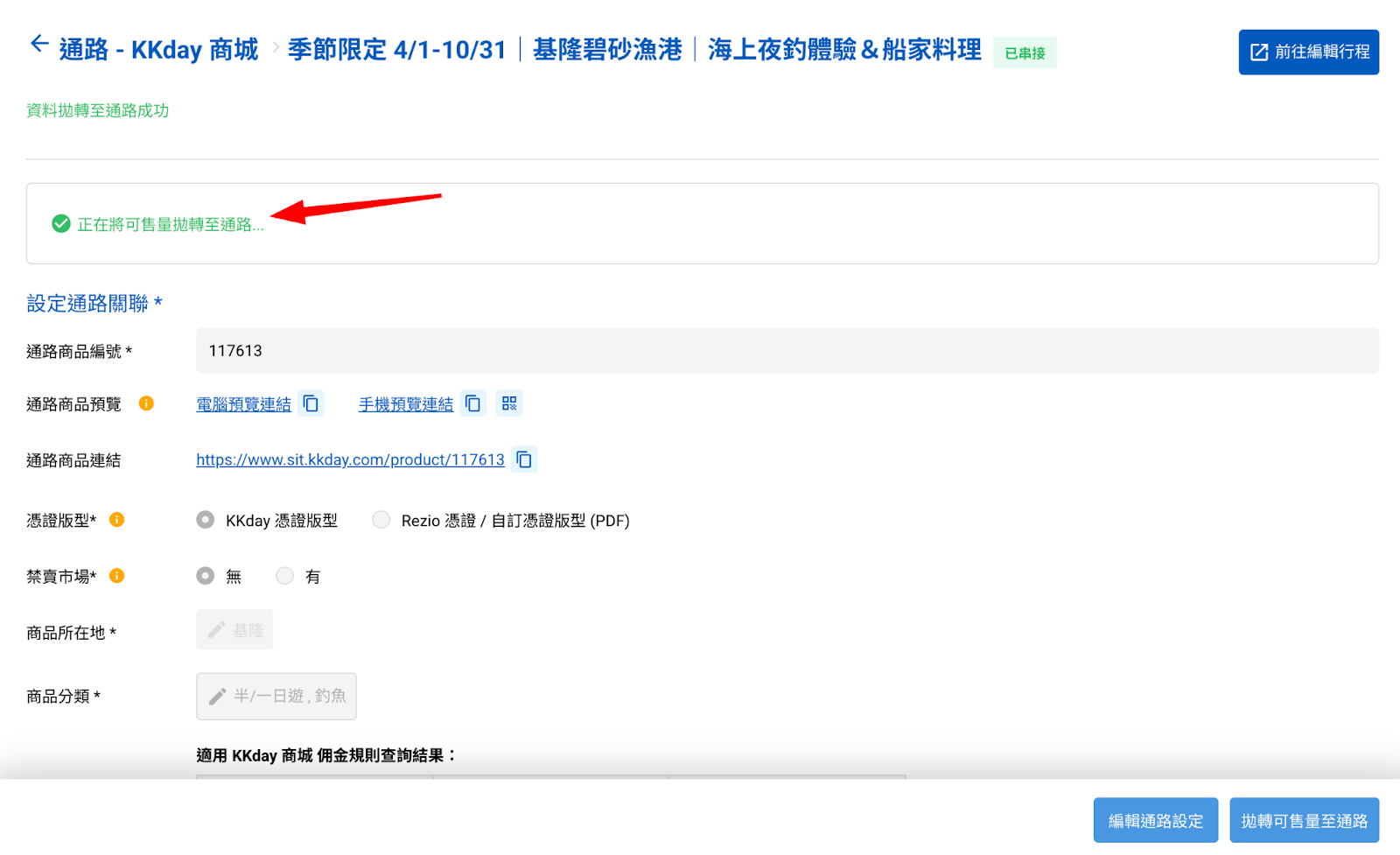Select 有 for 禁賣市場
Screen dimensions: 1400x855
point(285,576)
